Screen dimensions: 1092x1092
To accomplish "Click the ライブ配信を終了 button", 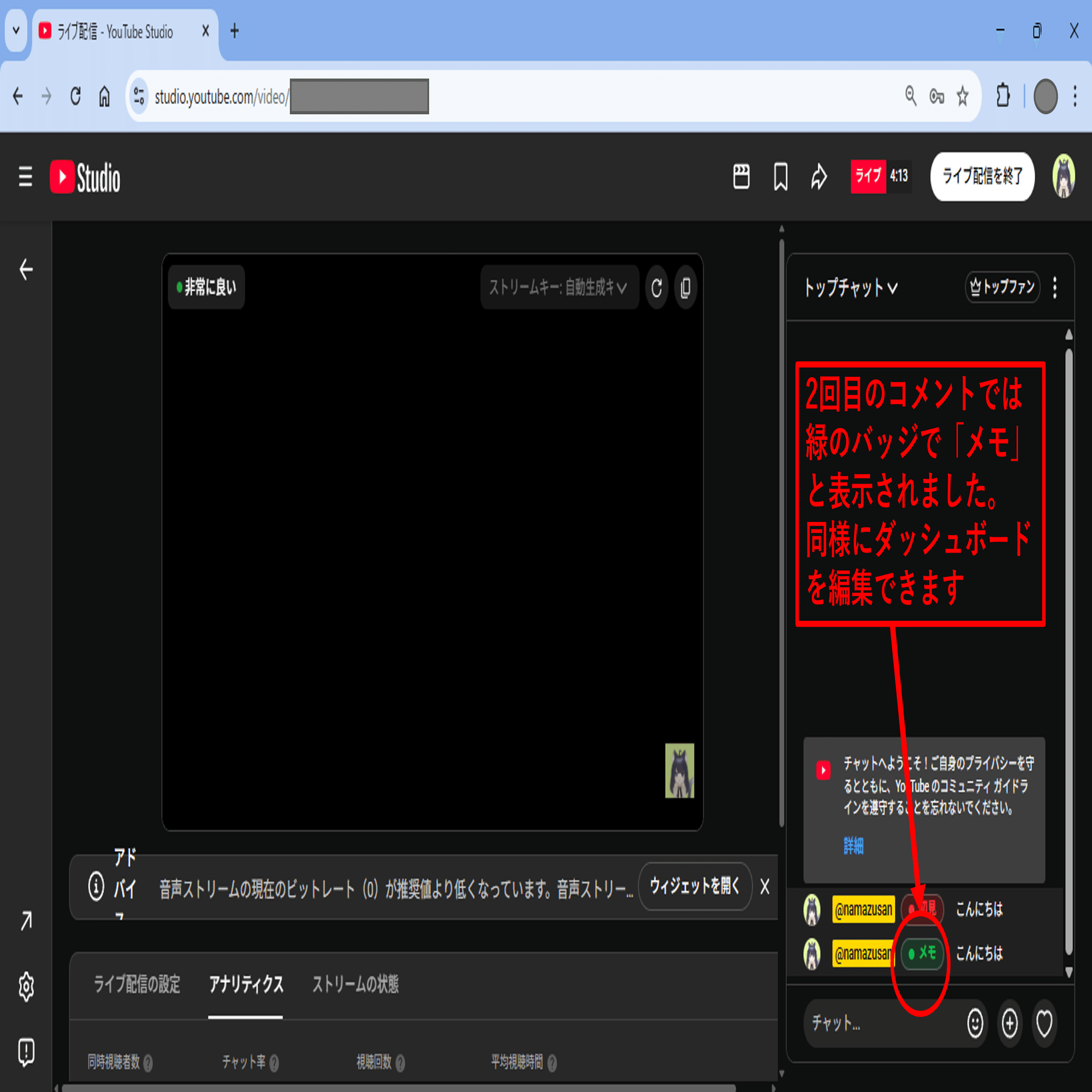I will click(982, 176).
